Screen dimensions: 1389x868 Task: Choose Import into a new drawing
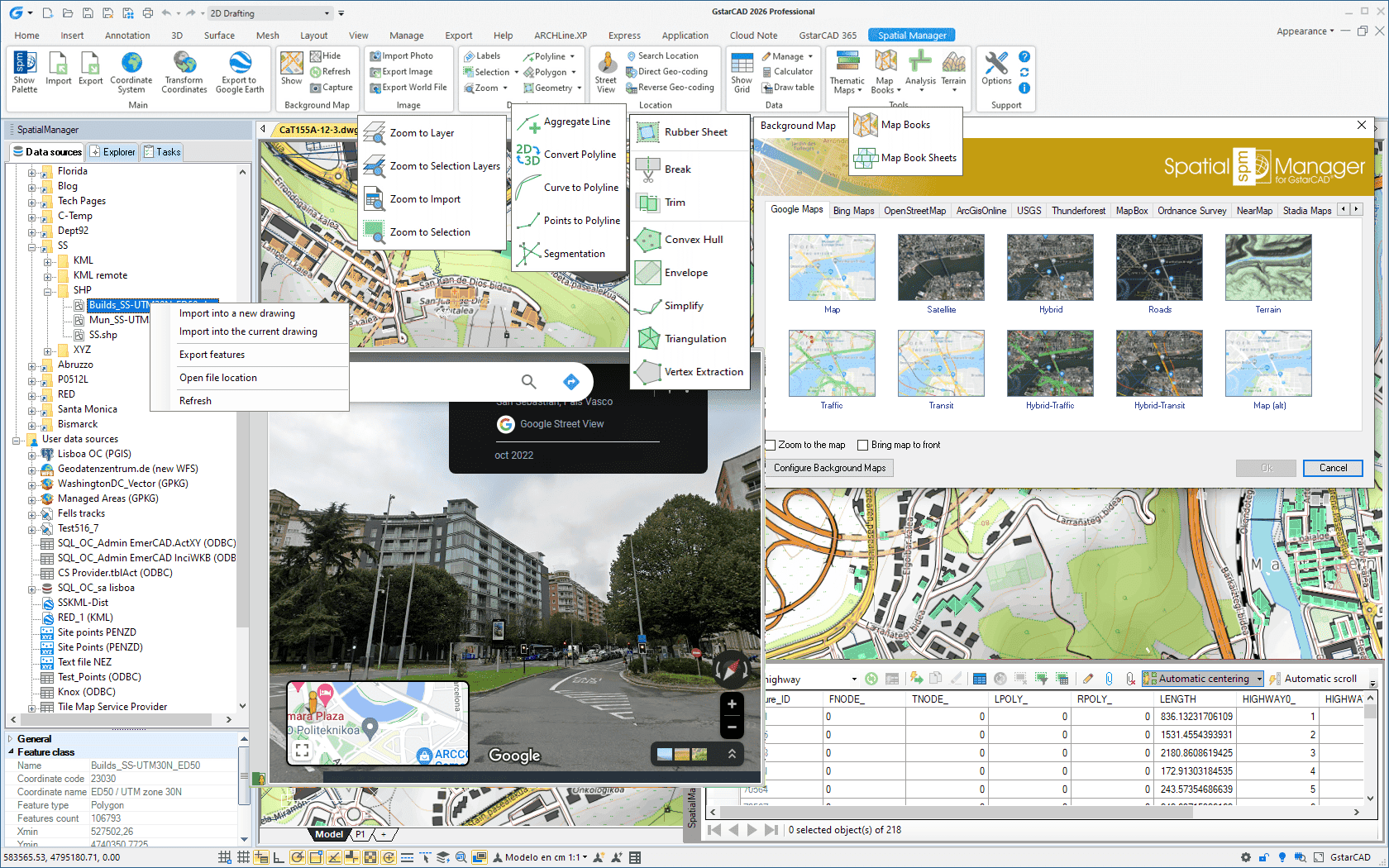[236, 313]
